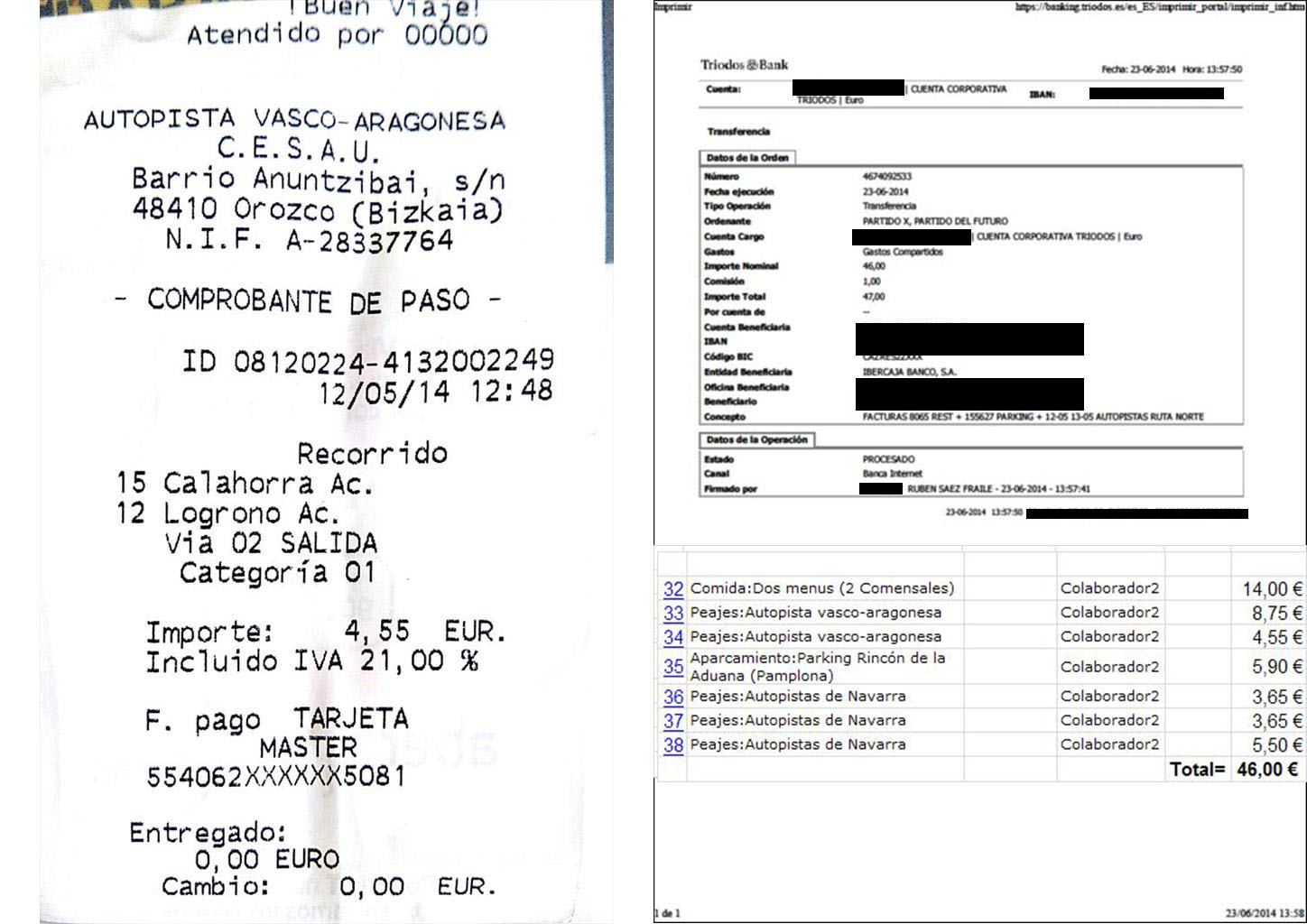This screenshot has width=1307, height=924.
Task: Open link 38 in the expense table
Action: (x=673, y=745)
